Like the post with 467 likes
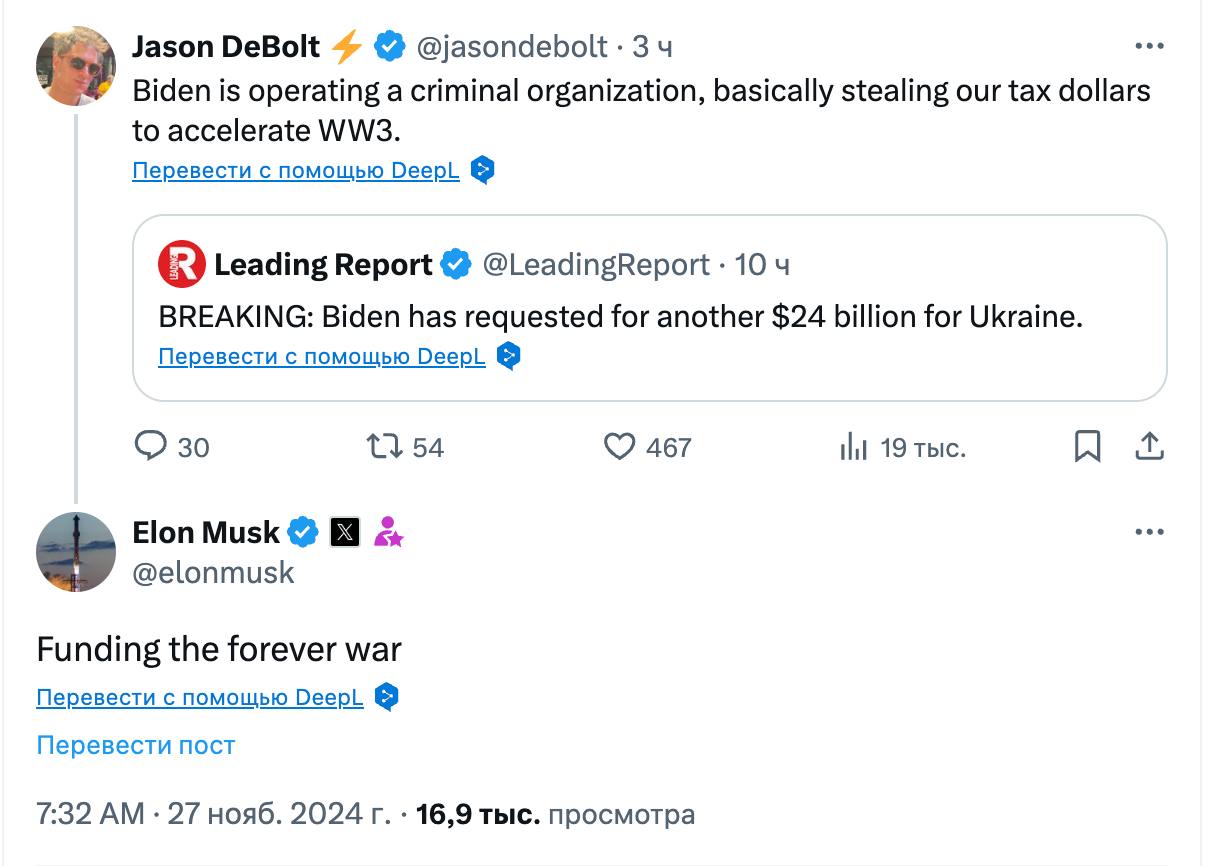 click(x=620, y=446)
